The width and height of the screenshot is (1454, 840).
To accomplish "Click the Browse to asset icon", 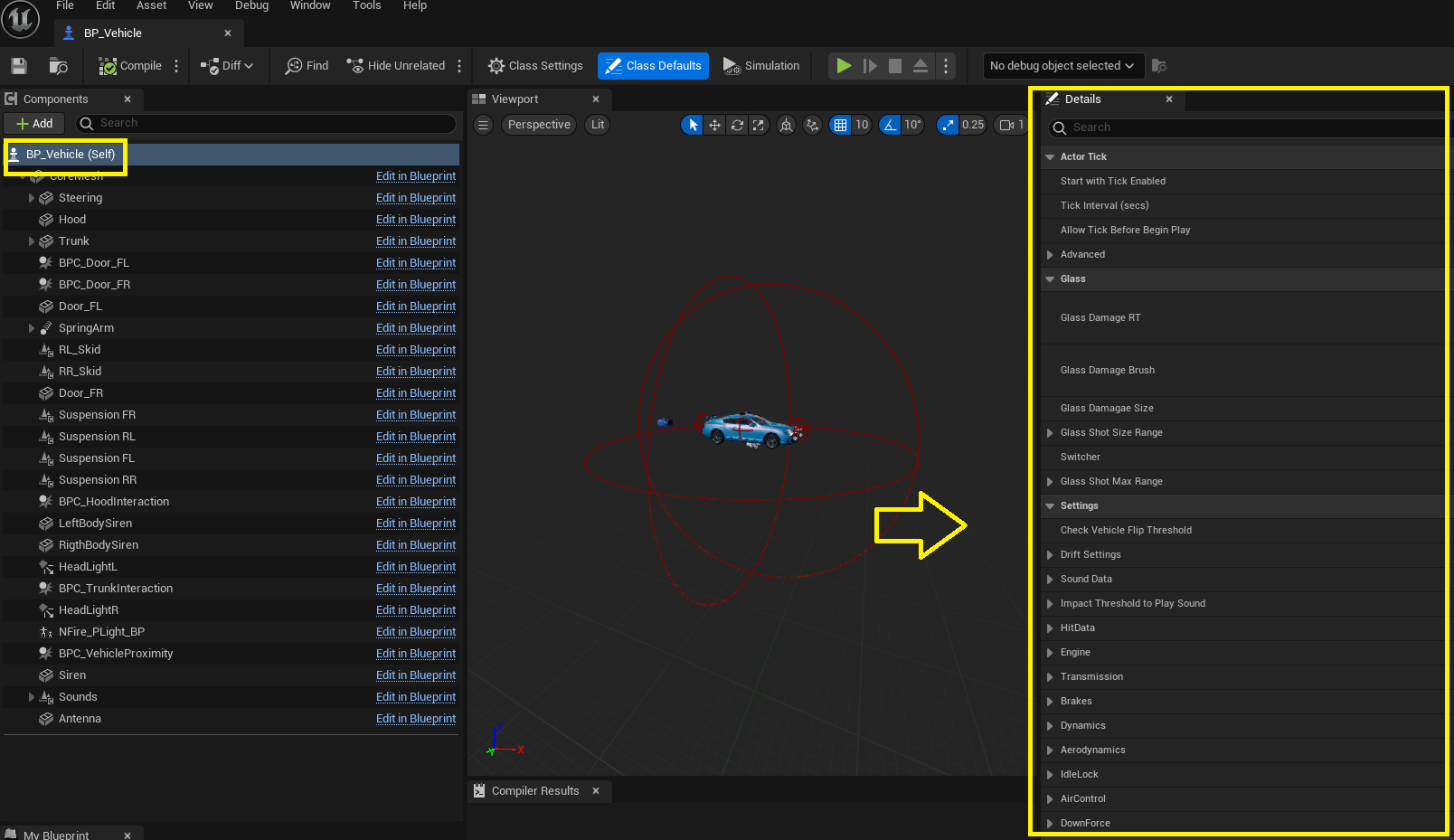I will pyautogui.click(x=58, y=66).
